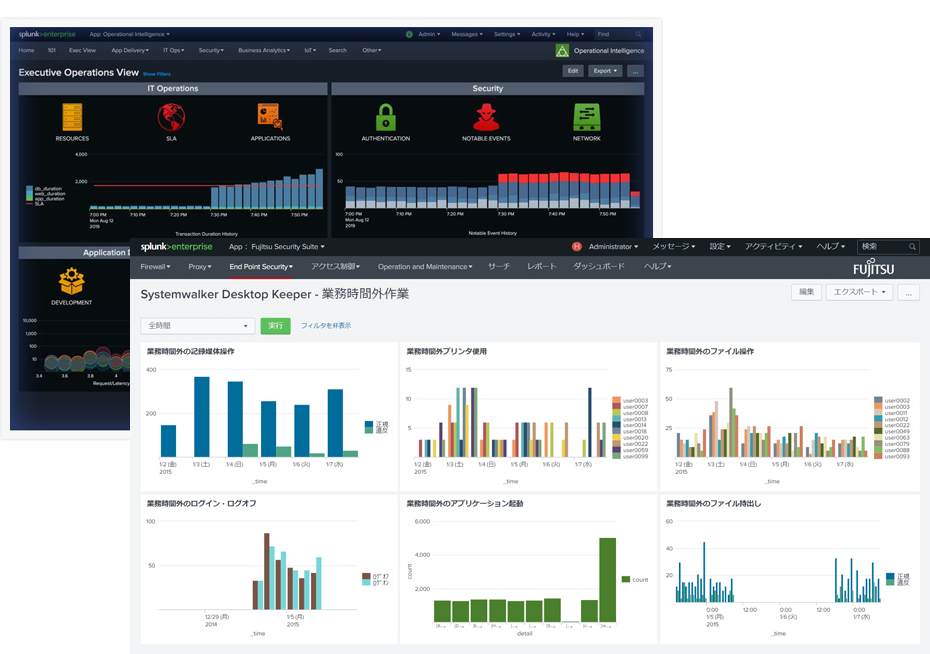Click the yellow Development gear icon
This screenshot has height=654, width=930.
coord(71,281)
